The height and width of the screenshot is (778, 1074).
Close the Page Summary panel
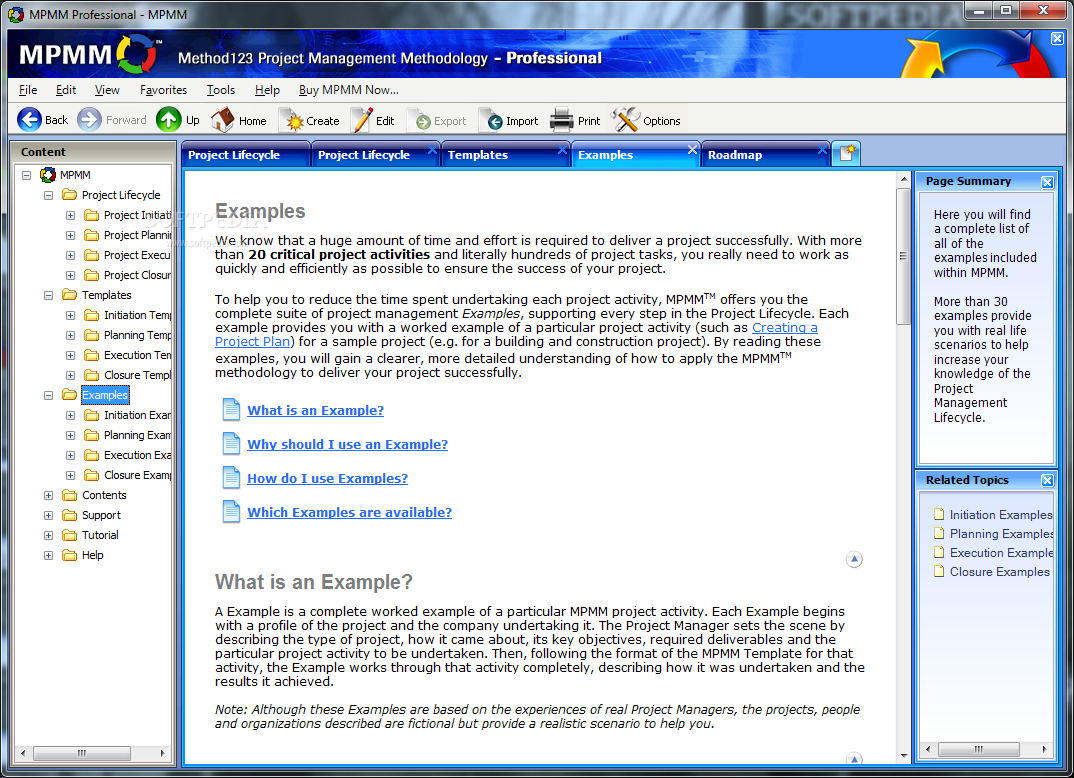click(x=1047, y=181)
